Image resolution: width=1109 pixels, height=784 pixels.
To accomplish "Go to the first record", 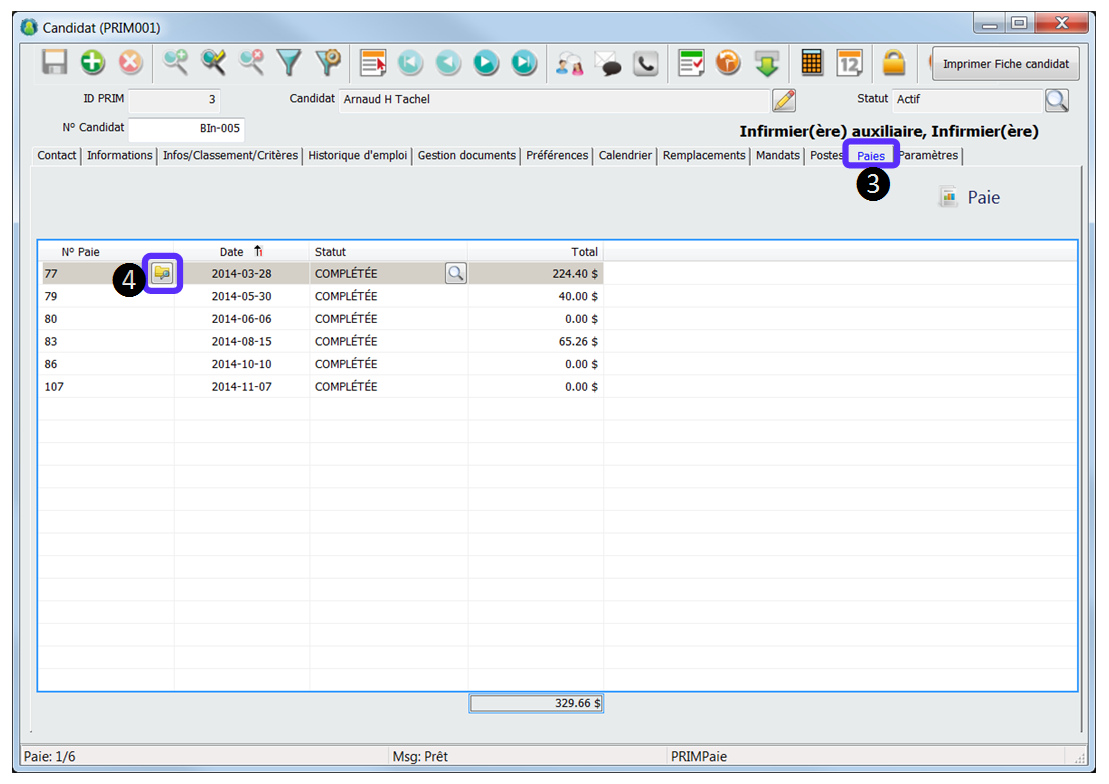I will coord(410,63).
